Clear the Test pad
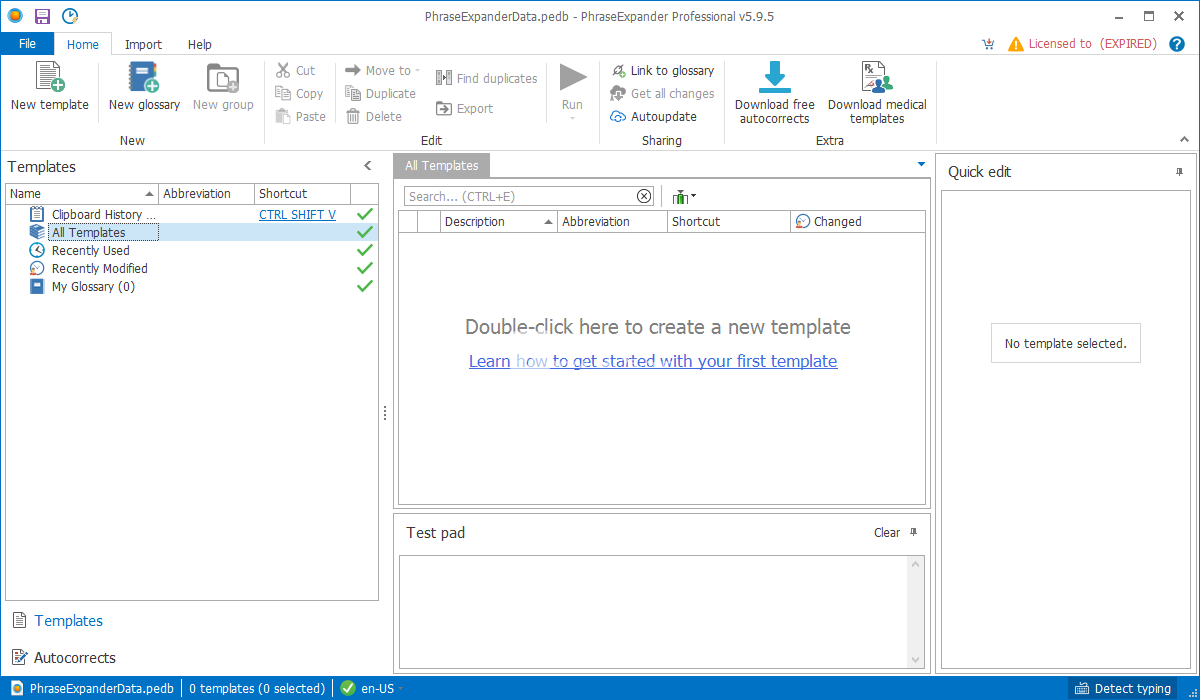 pyautogui.click(x=887, y=533)
